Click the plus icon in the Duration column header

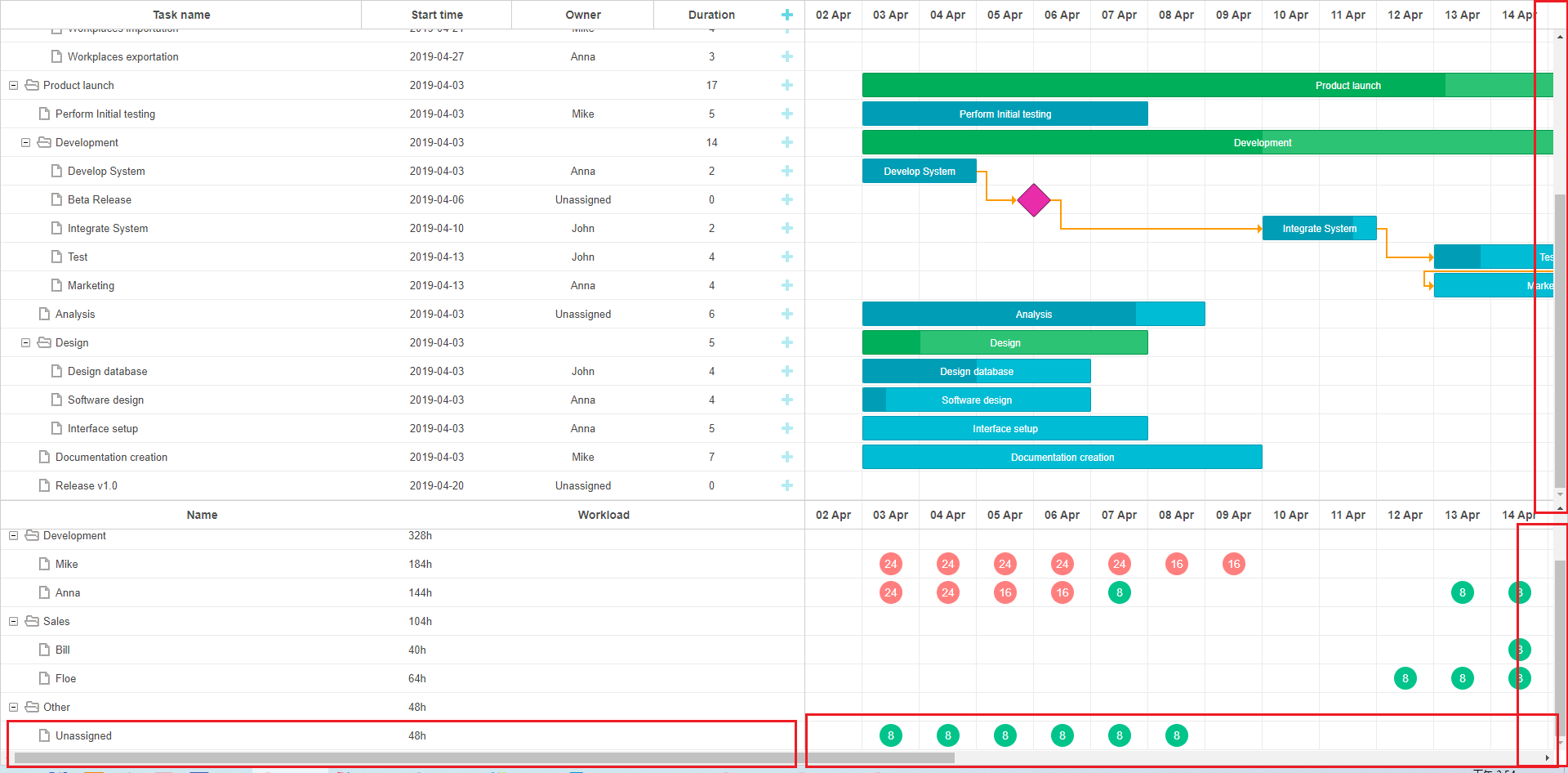click(x=786, y=14)
